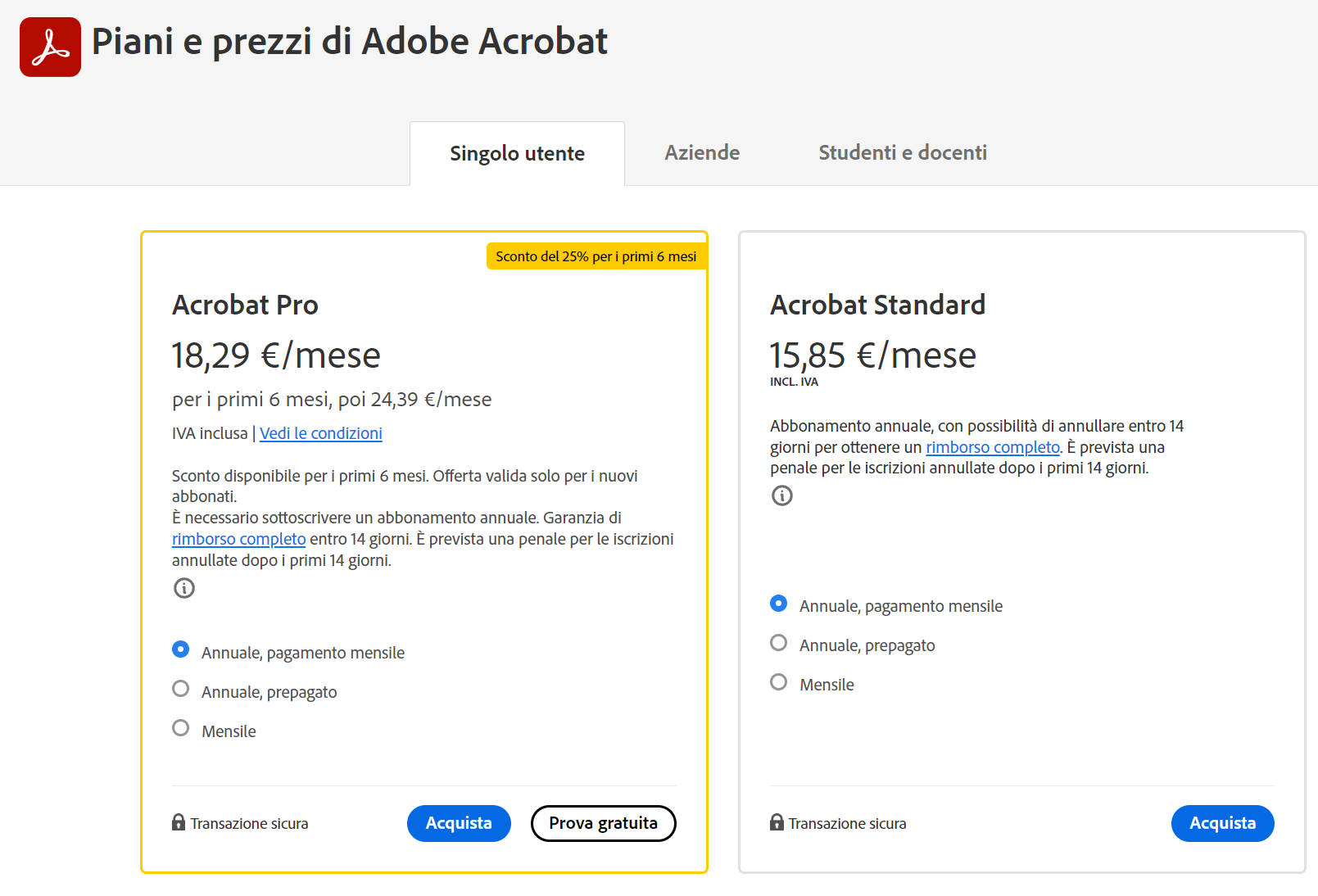Click rimborso completo link on Acrobat Pro card

click(x=238, y=539)
